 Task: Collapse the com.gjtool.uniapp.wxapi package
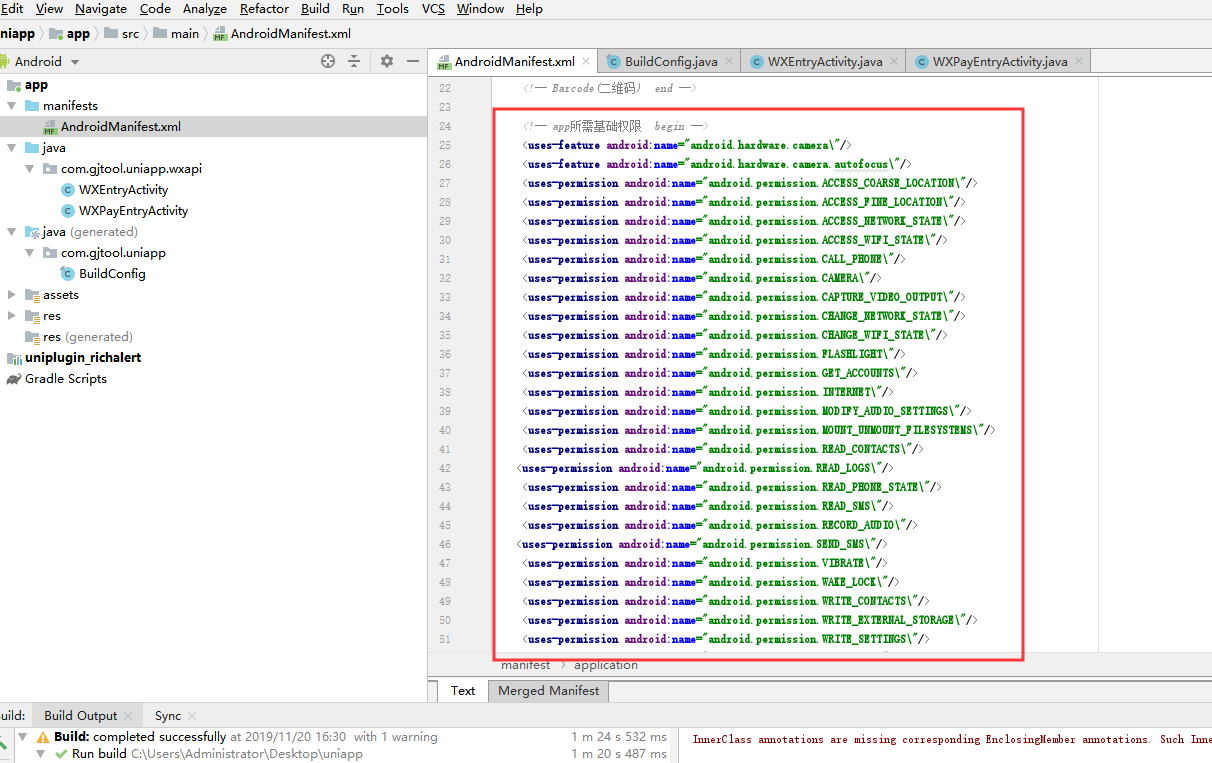click(x=30, y=169)
